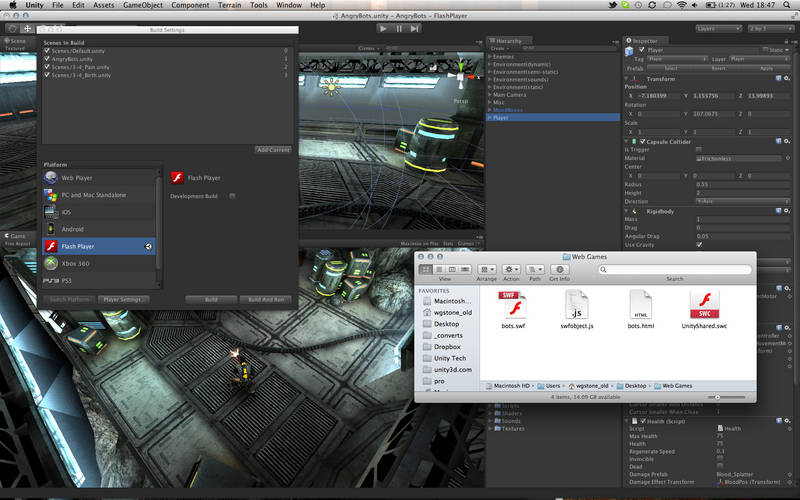Click the Step frame button
Viewport: 800px width, 500px height.
point(415,29)
